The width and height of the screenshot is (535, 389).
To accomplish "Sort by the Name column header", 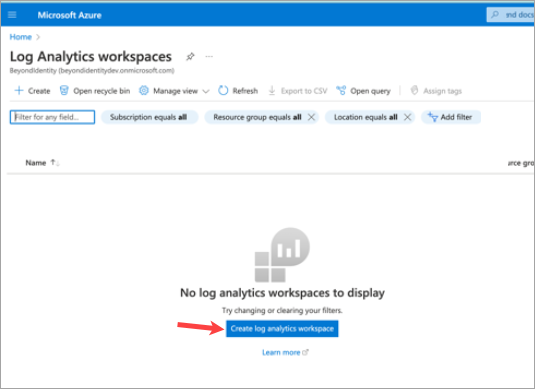I will (36, 163).
